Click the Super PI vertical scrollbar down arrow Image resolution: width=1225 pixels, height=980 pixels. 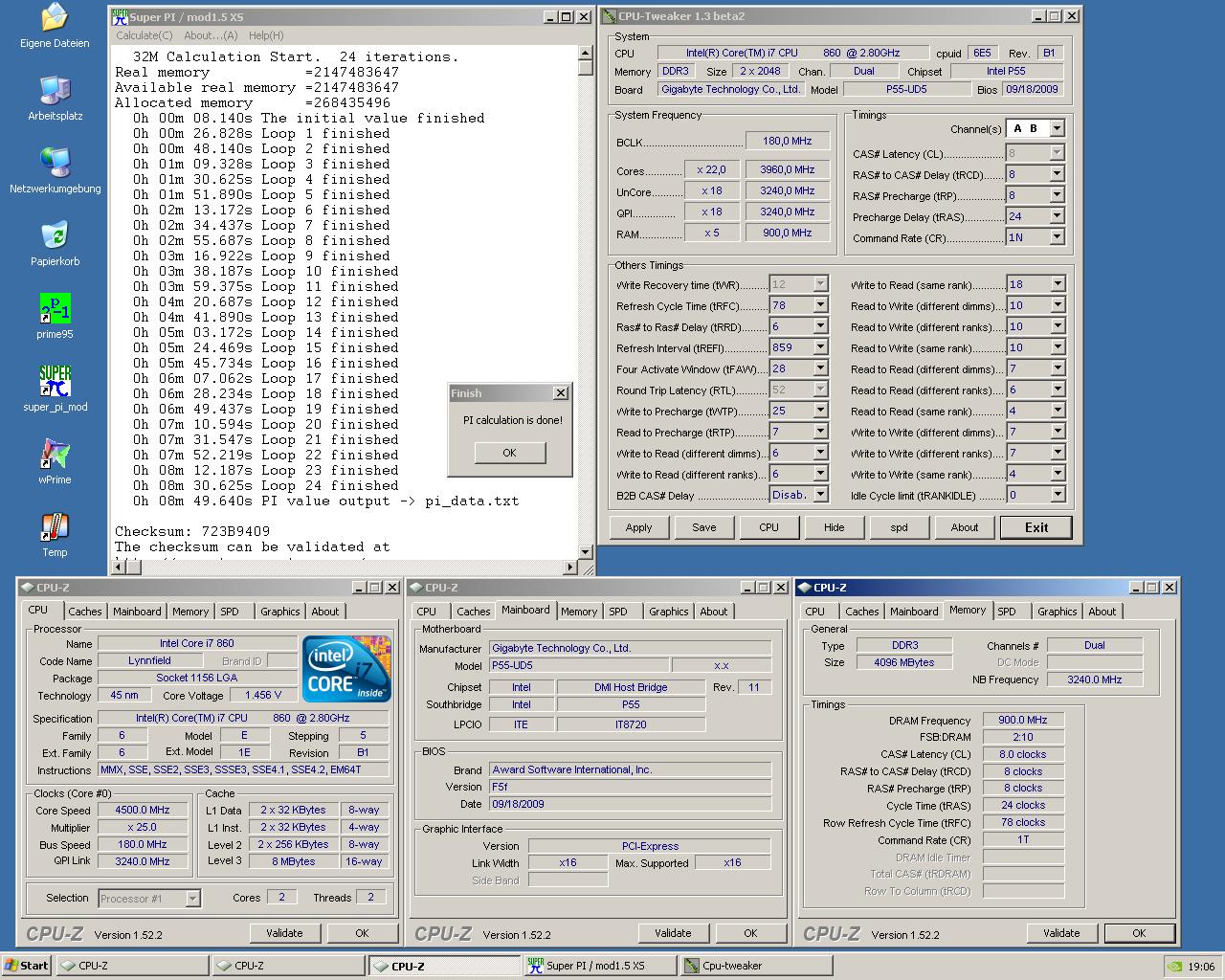(586, 551)
